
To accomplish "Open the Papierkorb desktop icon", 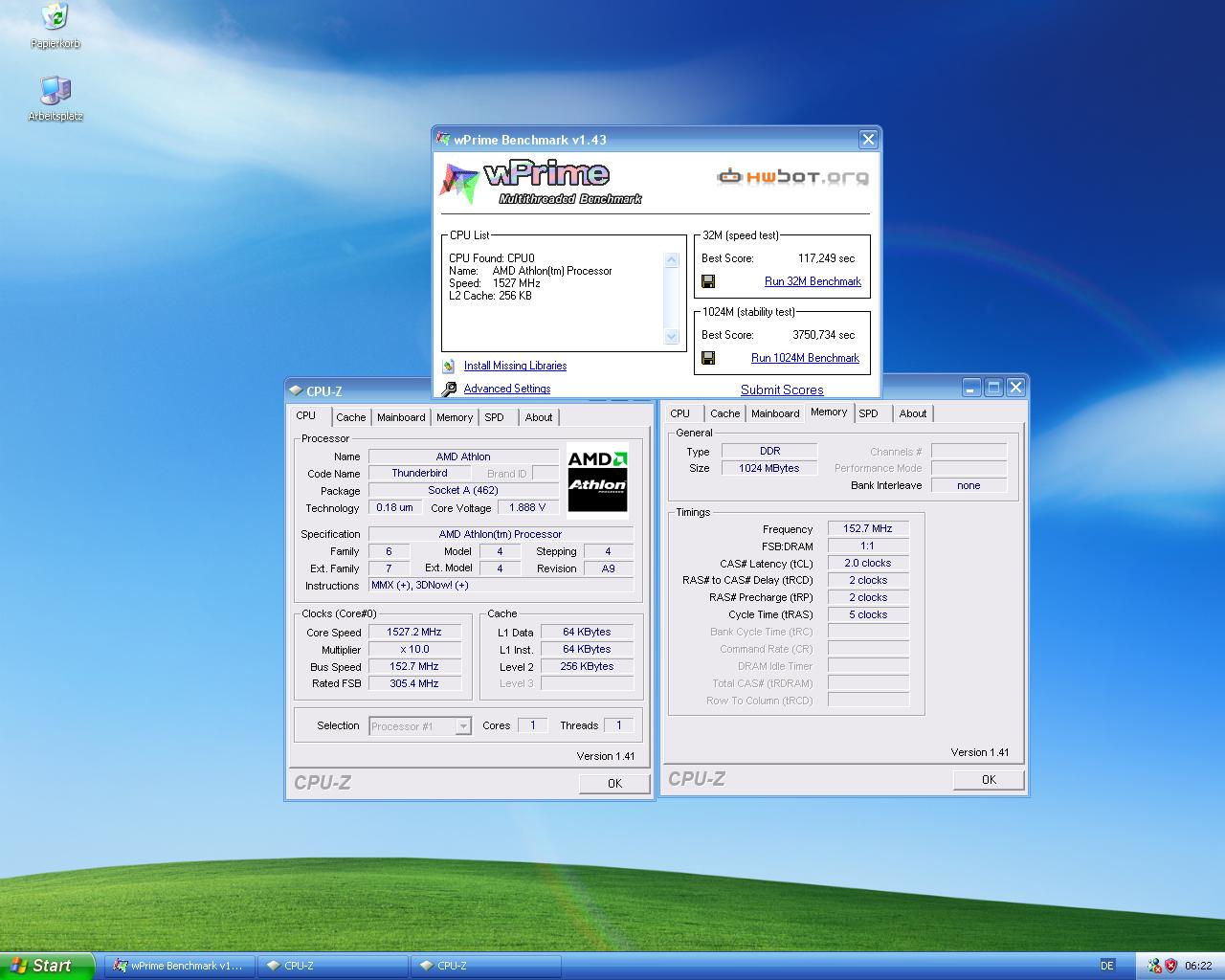I will pos(55,26).
